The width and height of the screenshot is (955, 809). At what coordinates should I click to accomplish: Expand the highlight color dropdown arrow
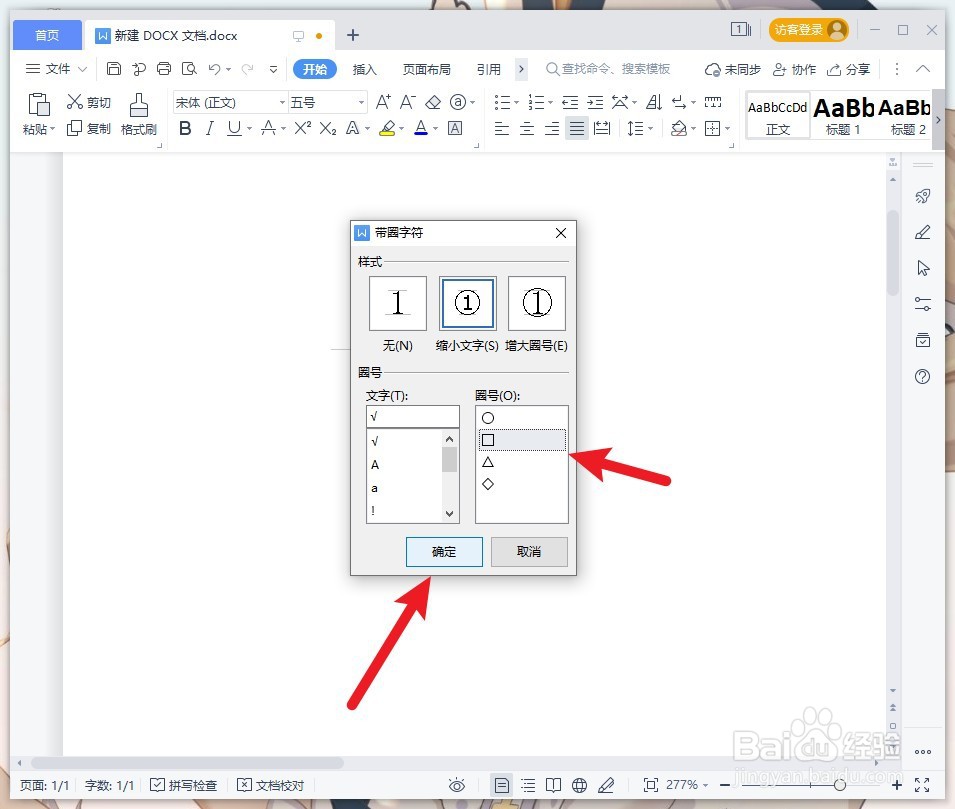[401, 129]
